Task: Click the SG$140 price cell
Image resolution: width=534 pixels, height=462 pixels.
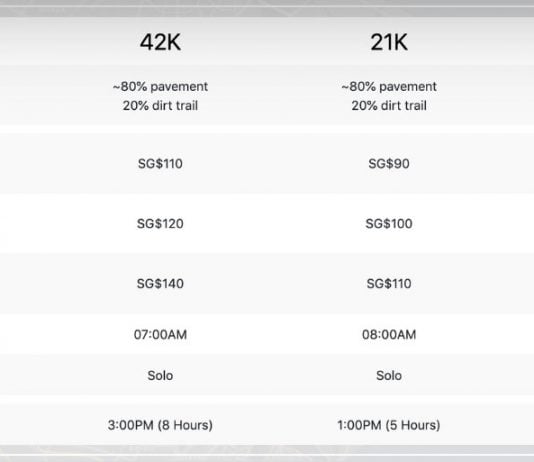Action: click(160, 284)
